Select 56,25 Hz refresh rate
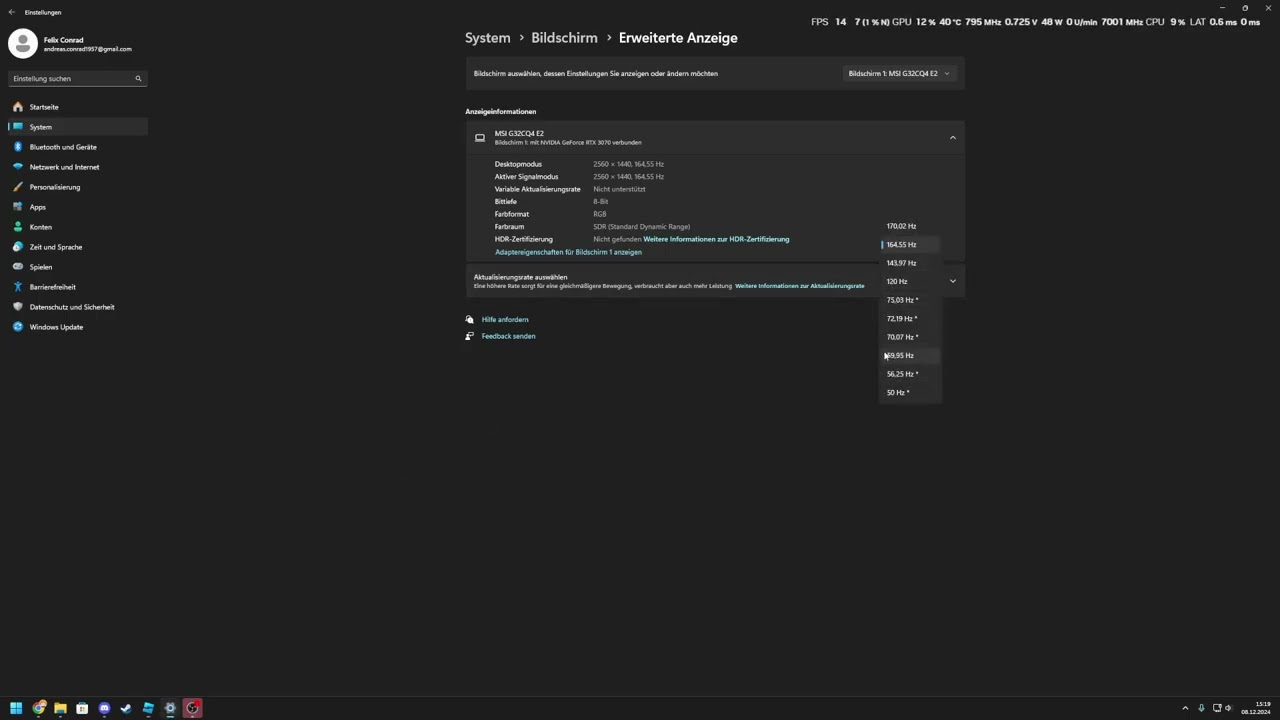This screenshot has height=720, width=1280. coord(911,374)
